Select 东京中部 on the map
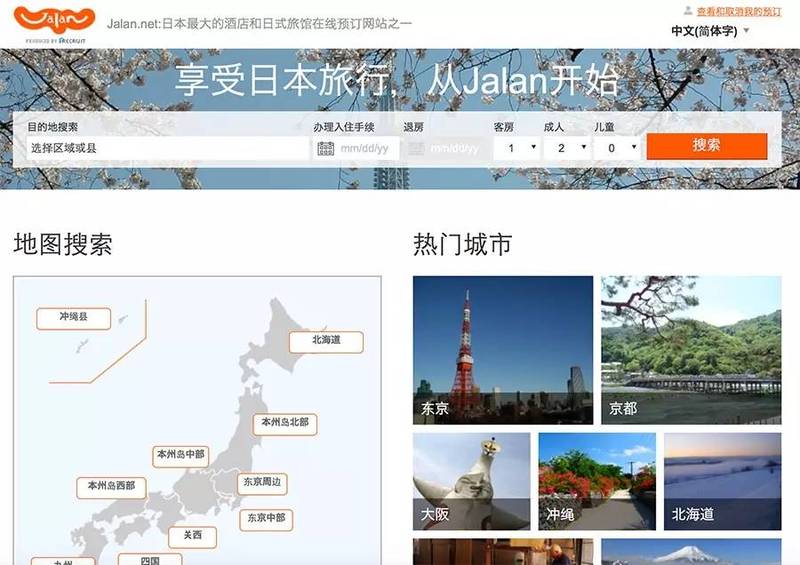 click(266, 520)
